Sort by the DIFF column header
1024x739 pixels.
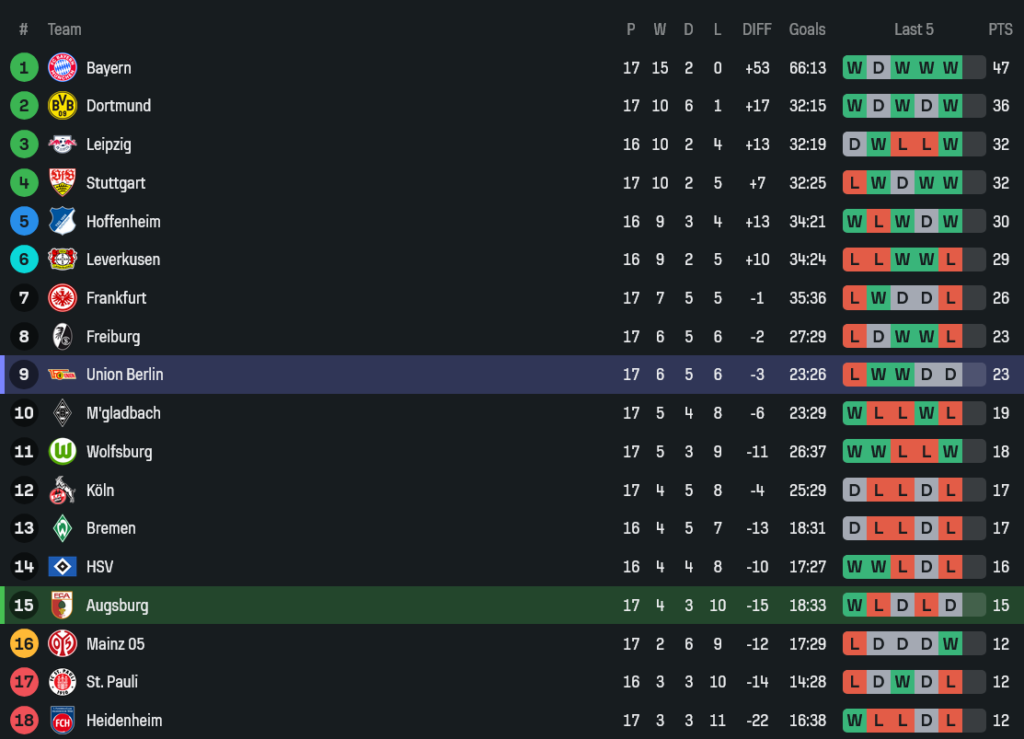tap(757, 30)
